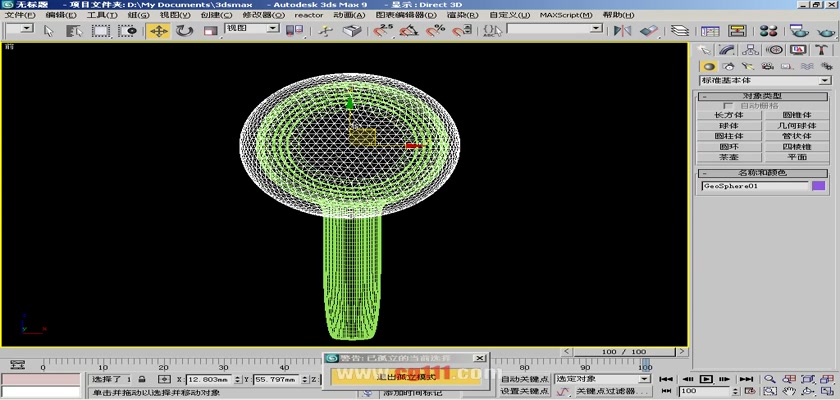The image size is (840, 400).
Task: Click the Align tool icon
Action: pyautogui.click(x=649, y=31)
